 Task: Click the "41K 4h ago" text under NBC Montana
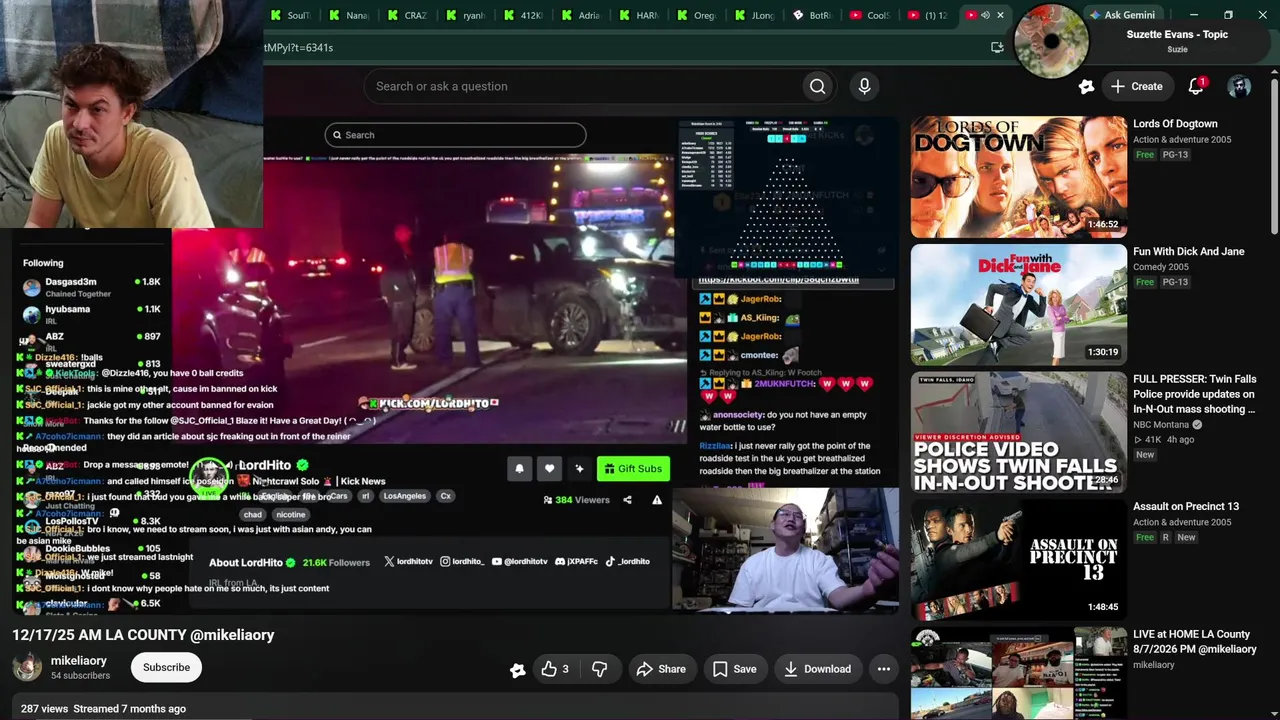1164,440
